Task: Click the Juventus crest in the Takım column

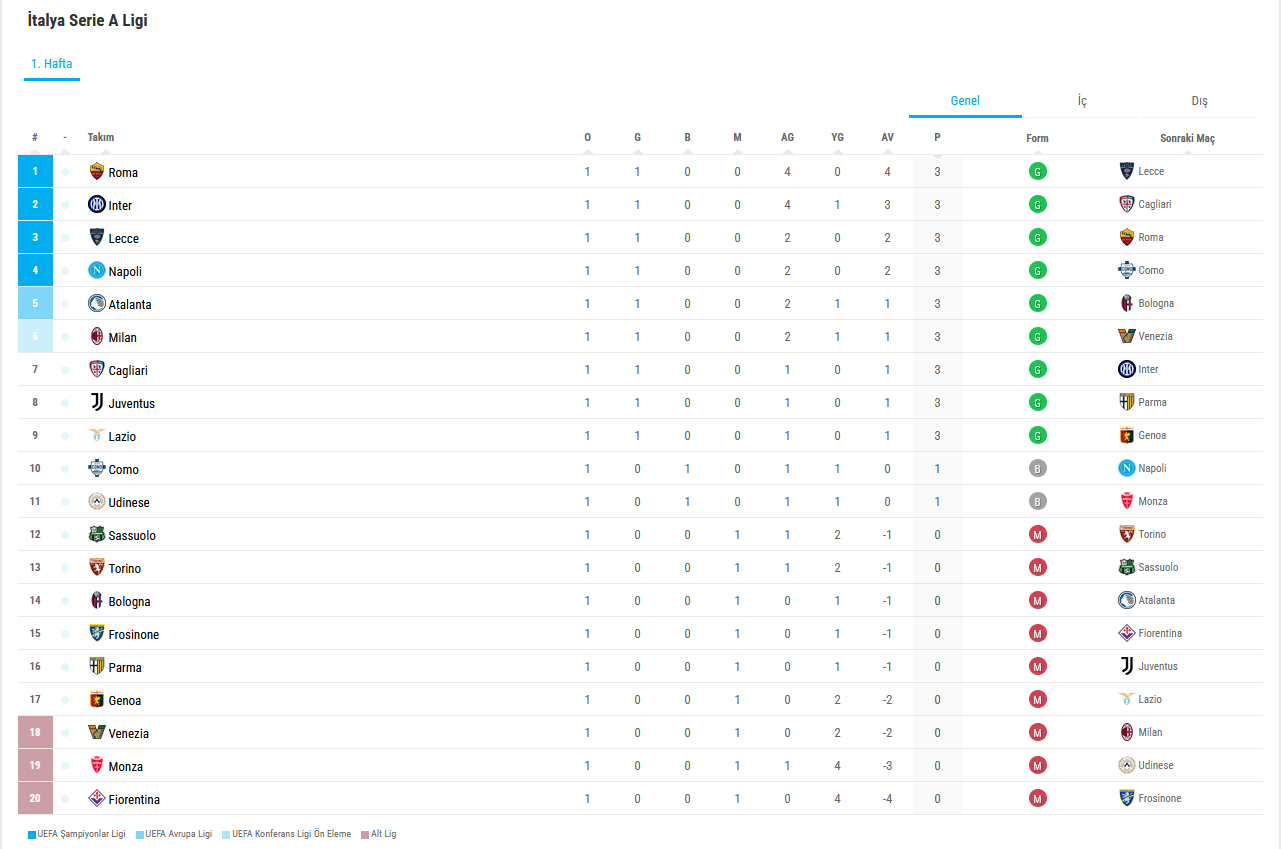Action: 97,402
